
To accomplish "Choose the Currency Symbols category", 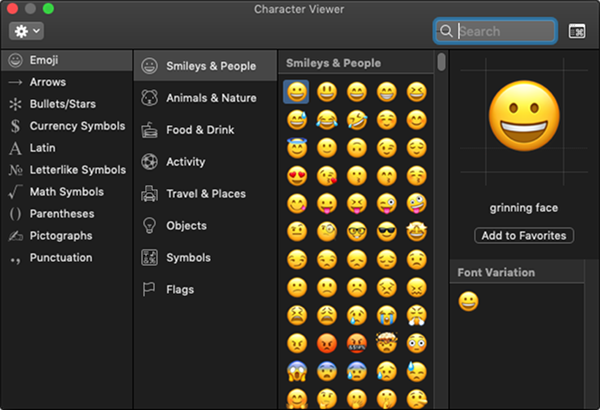I will pos(67,126).
